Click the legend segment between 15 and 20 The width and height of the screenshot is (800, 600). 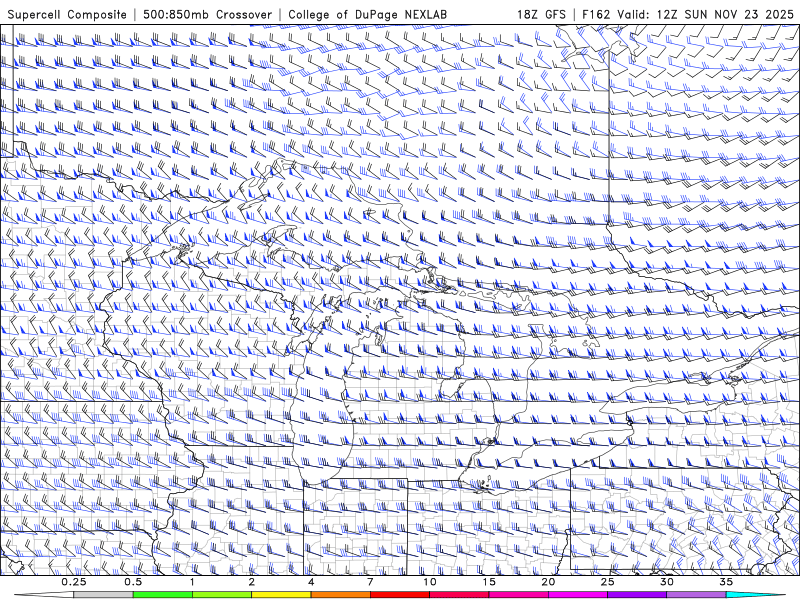[518, 595]
